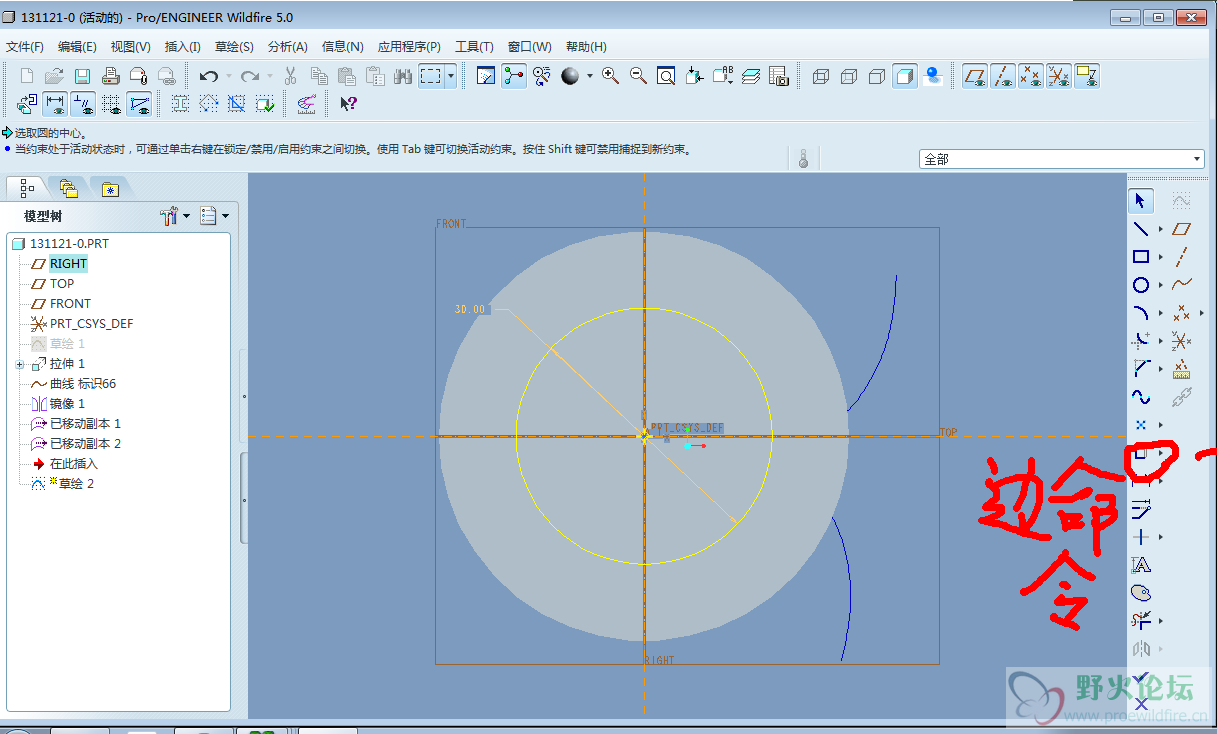Click the Cut scissors icon
The image size is (1217, 734).
291,76
